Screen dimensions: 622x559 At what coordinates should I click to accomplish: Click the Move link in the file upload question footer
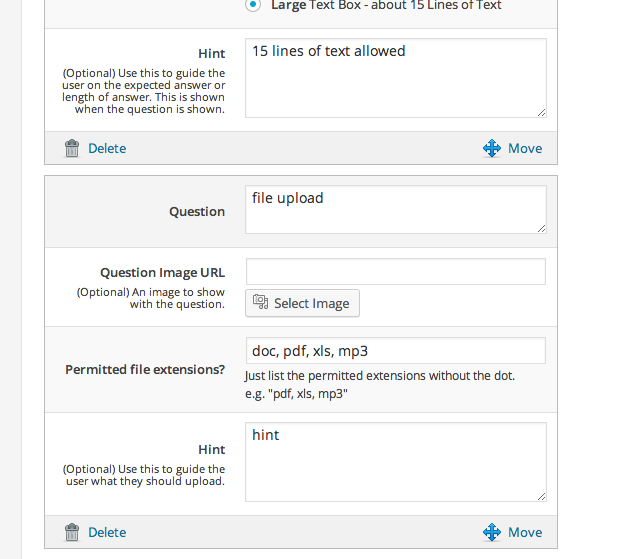(525, 532)
